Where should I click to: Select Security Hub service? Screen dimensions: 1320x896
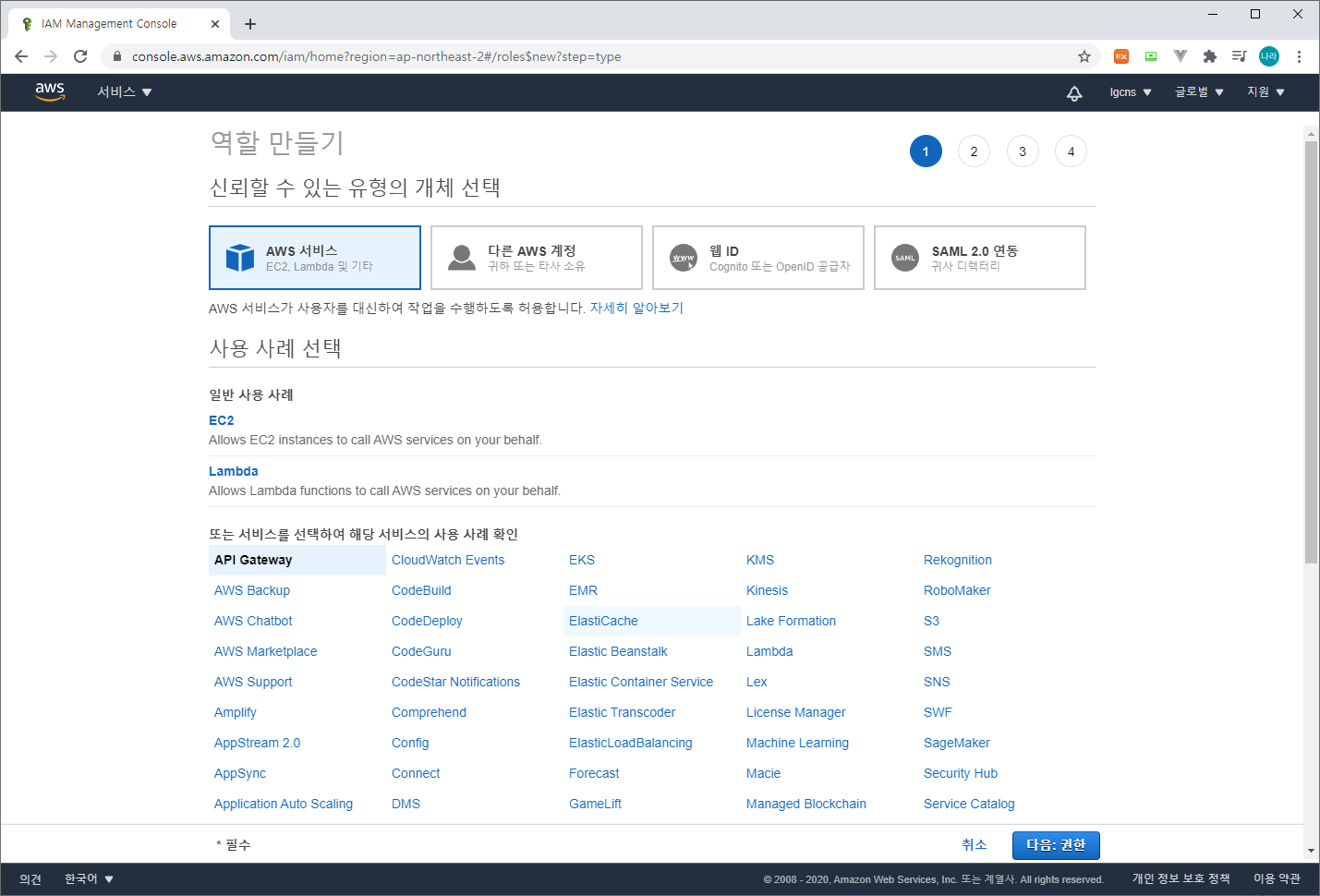[961, 773]
